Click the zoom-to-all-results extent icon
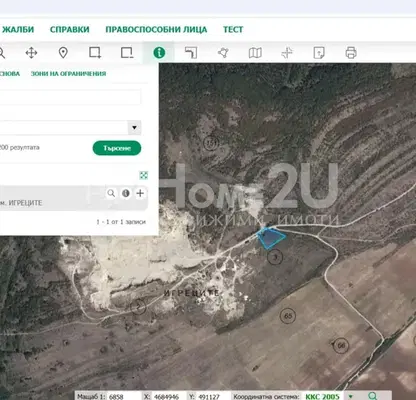The width and height of the screenshot is (416, 400). pyautogui.click(x=144, y=175)
